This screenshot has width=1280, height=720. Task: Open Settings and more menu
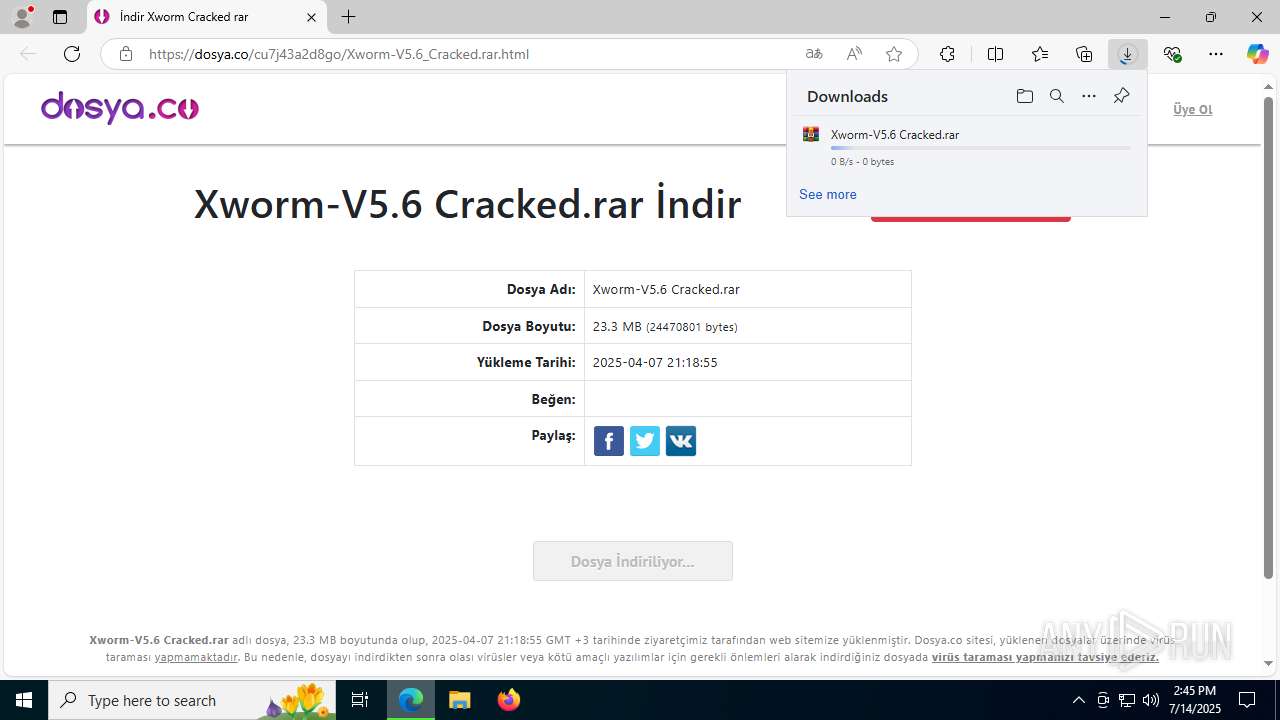pos(1216,54)
